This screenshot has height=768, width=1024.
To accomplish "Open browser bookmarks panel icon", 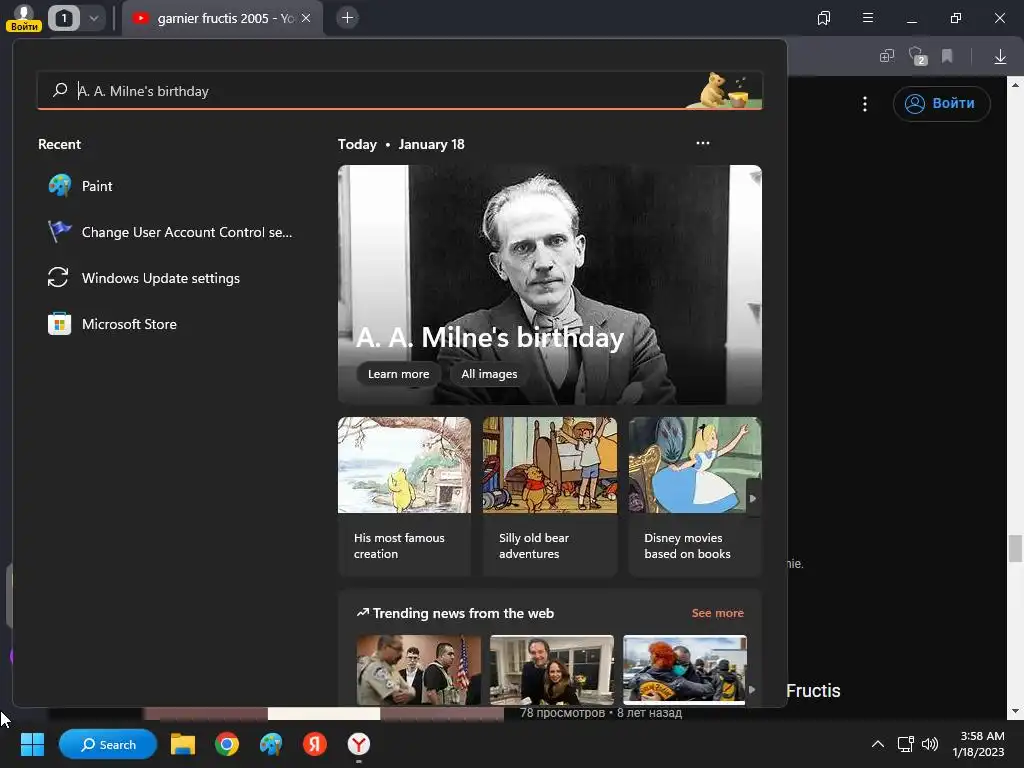I will (824, 18).
